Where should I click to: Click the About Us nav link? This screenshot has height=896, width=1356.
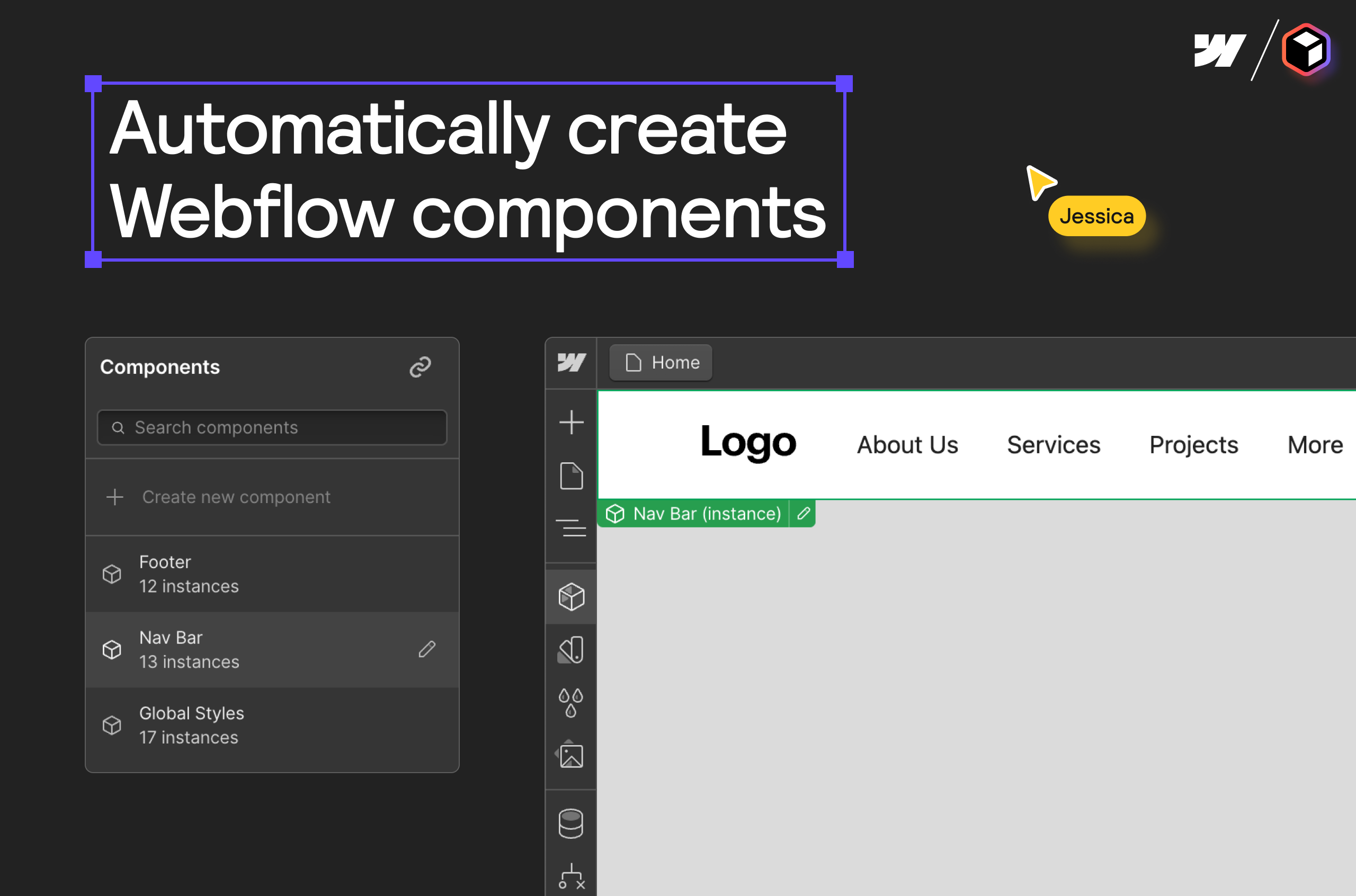(x=907, y=445)
